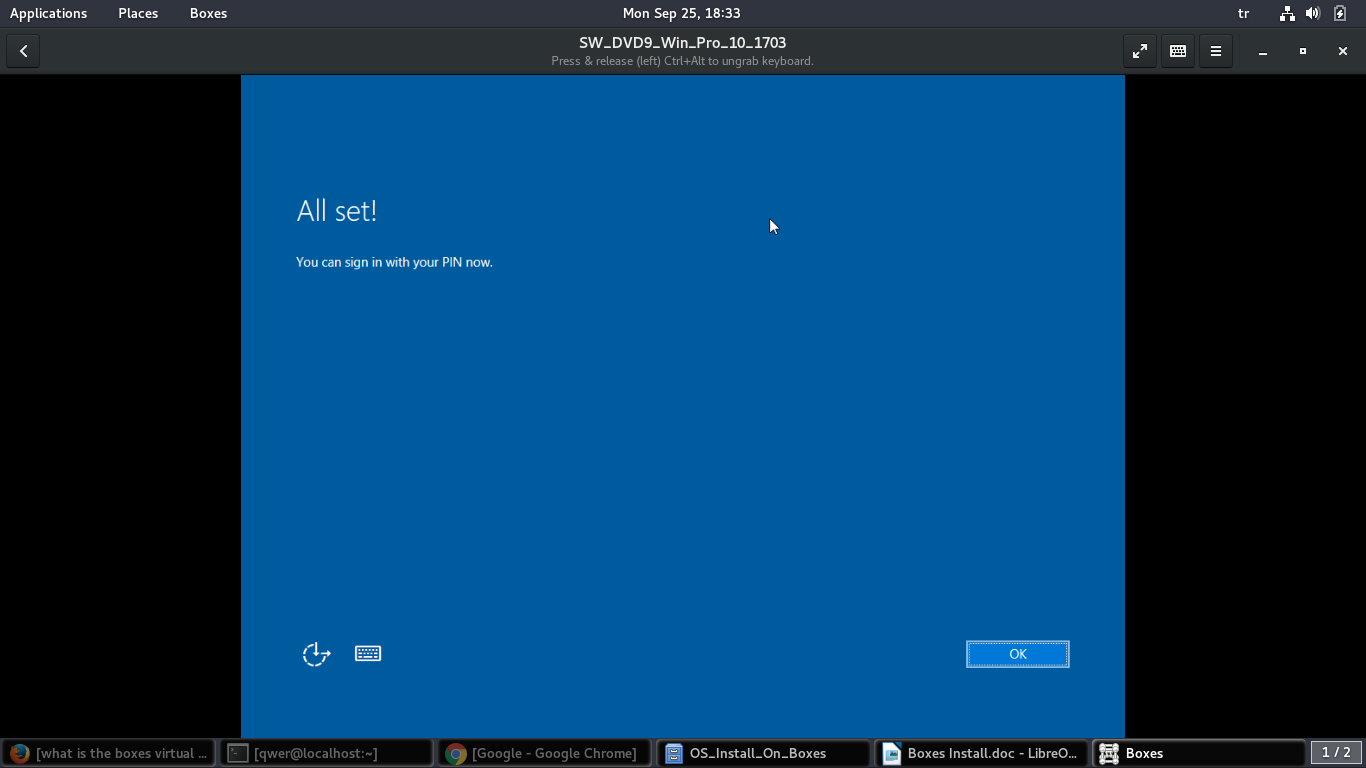
Task: Open the on-screen keyboard icon in Windows
Action: pyautogui.click(x=368, y=654)
